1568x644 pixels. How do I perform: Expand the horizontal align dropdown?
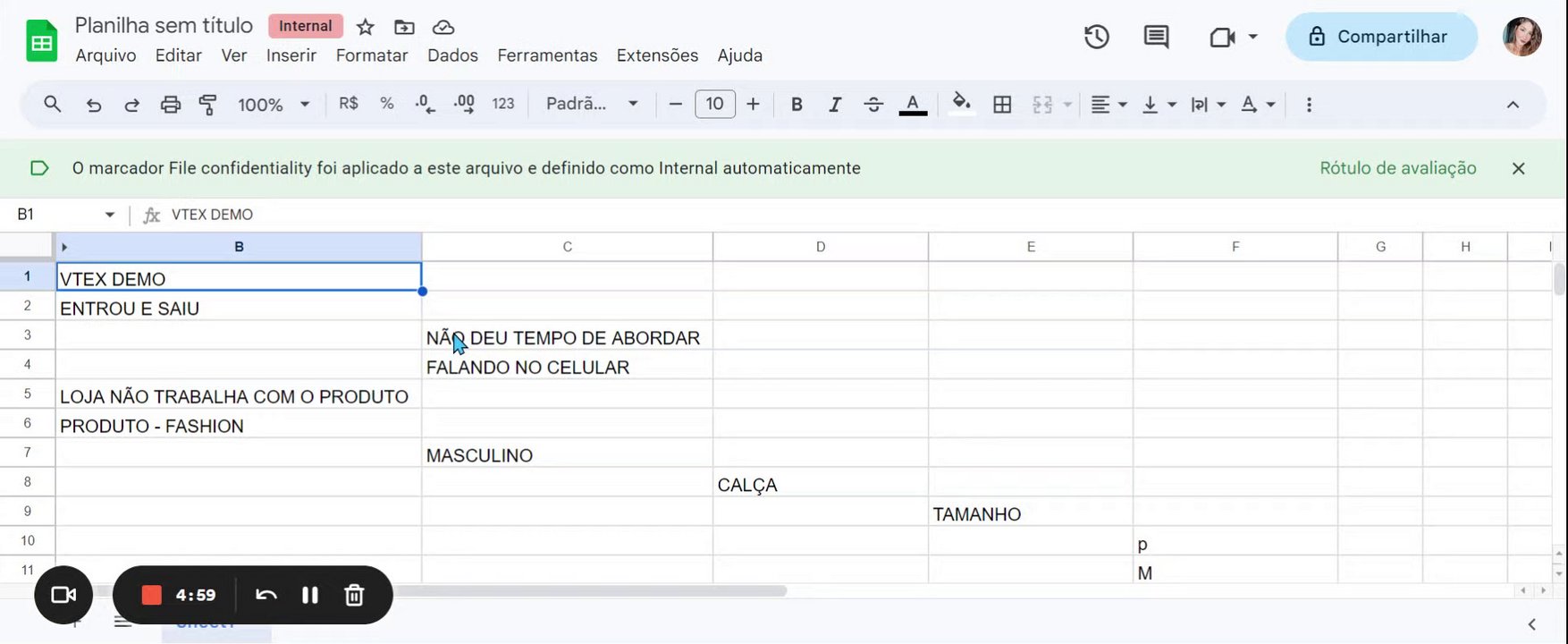[1109, 105]
